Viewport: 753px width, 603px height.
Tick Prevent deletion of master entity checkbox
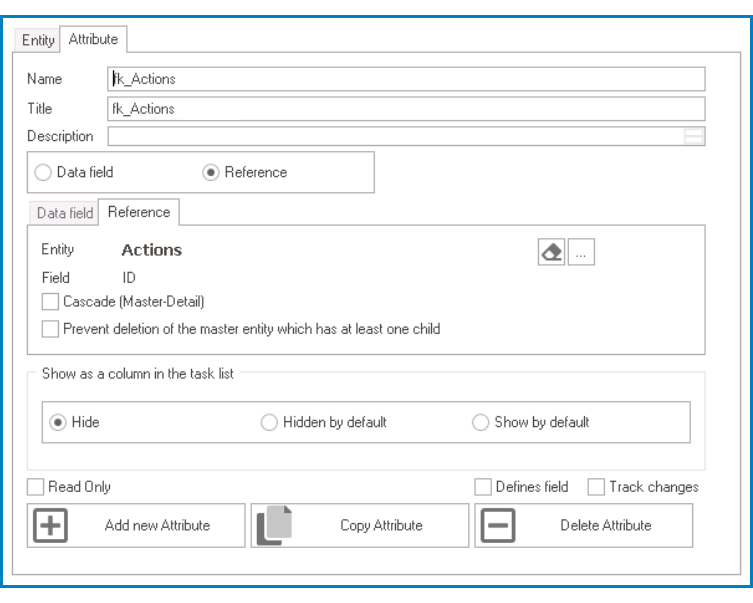pos(50,329)
